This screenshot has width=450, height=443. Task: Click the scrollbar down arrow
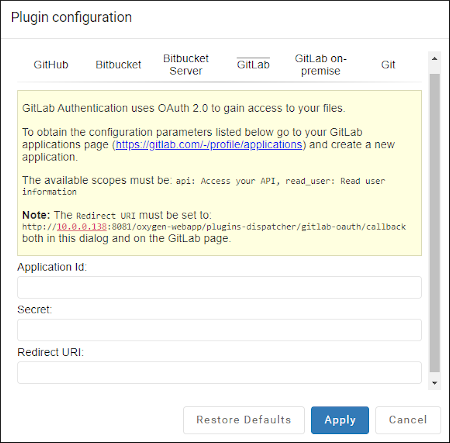[x=434, y=383]
